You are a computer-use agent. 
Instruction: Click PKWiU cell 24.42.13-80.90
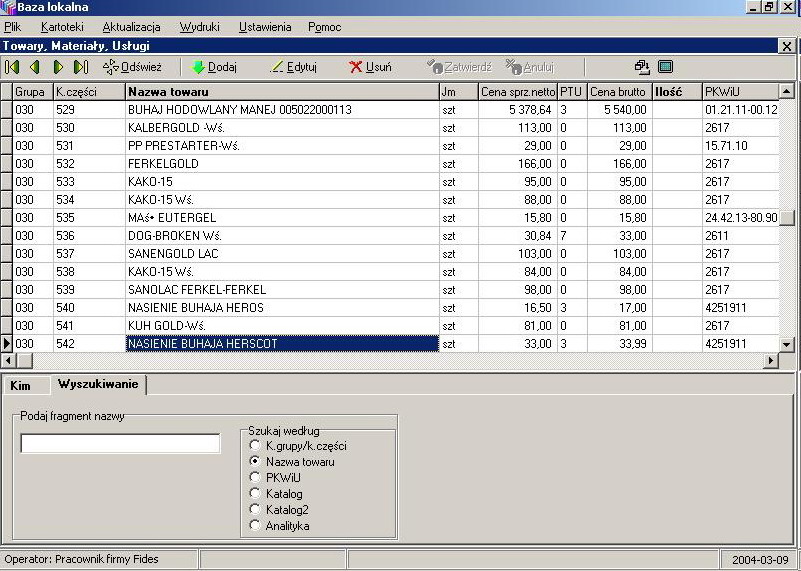tap(741, 218)
